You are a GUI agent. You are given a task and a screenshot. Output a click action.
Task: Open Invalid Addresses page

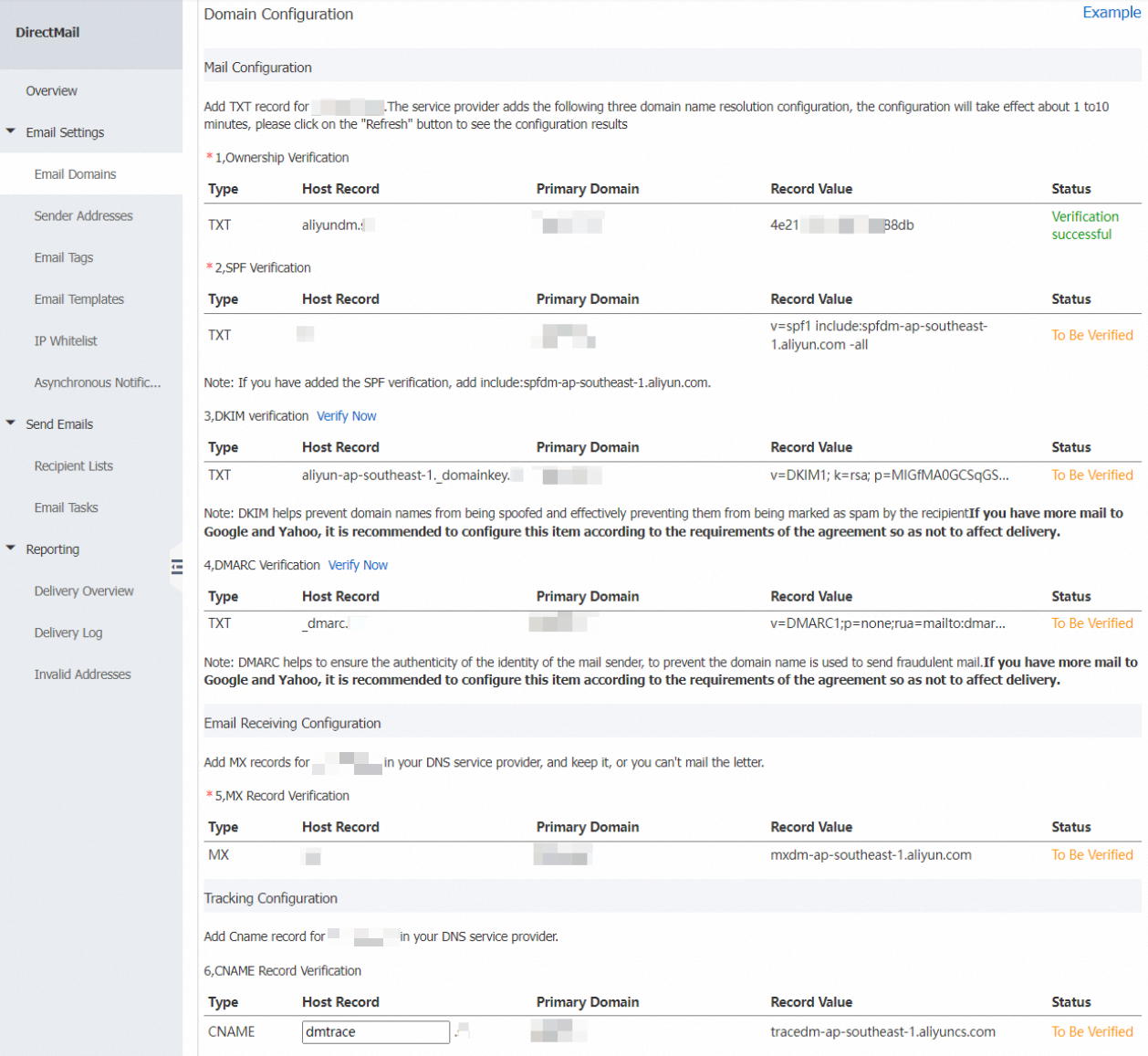pyautogui.click(x=82, y=674)
